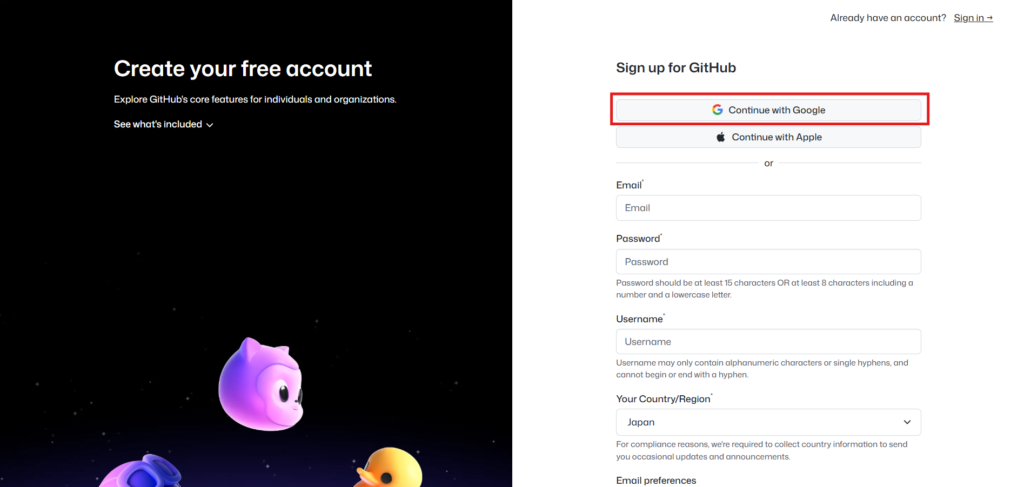Click the Google logo icon

coord(717,110)
